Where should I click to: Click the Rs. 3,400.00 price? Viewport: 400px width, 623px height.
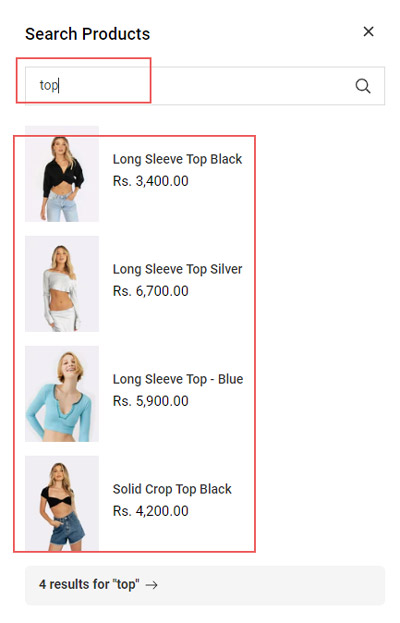point(151,181)
